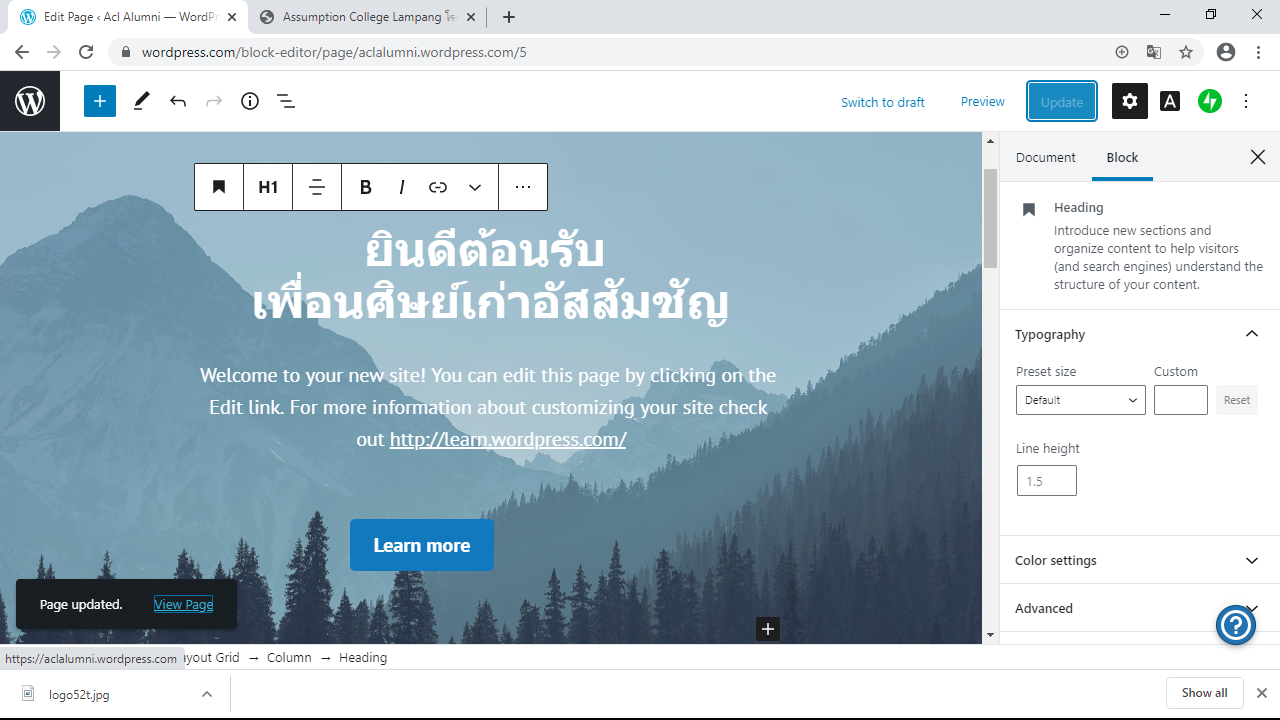Open more options vertical dots menu

point(1246,101)
